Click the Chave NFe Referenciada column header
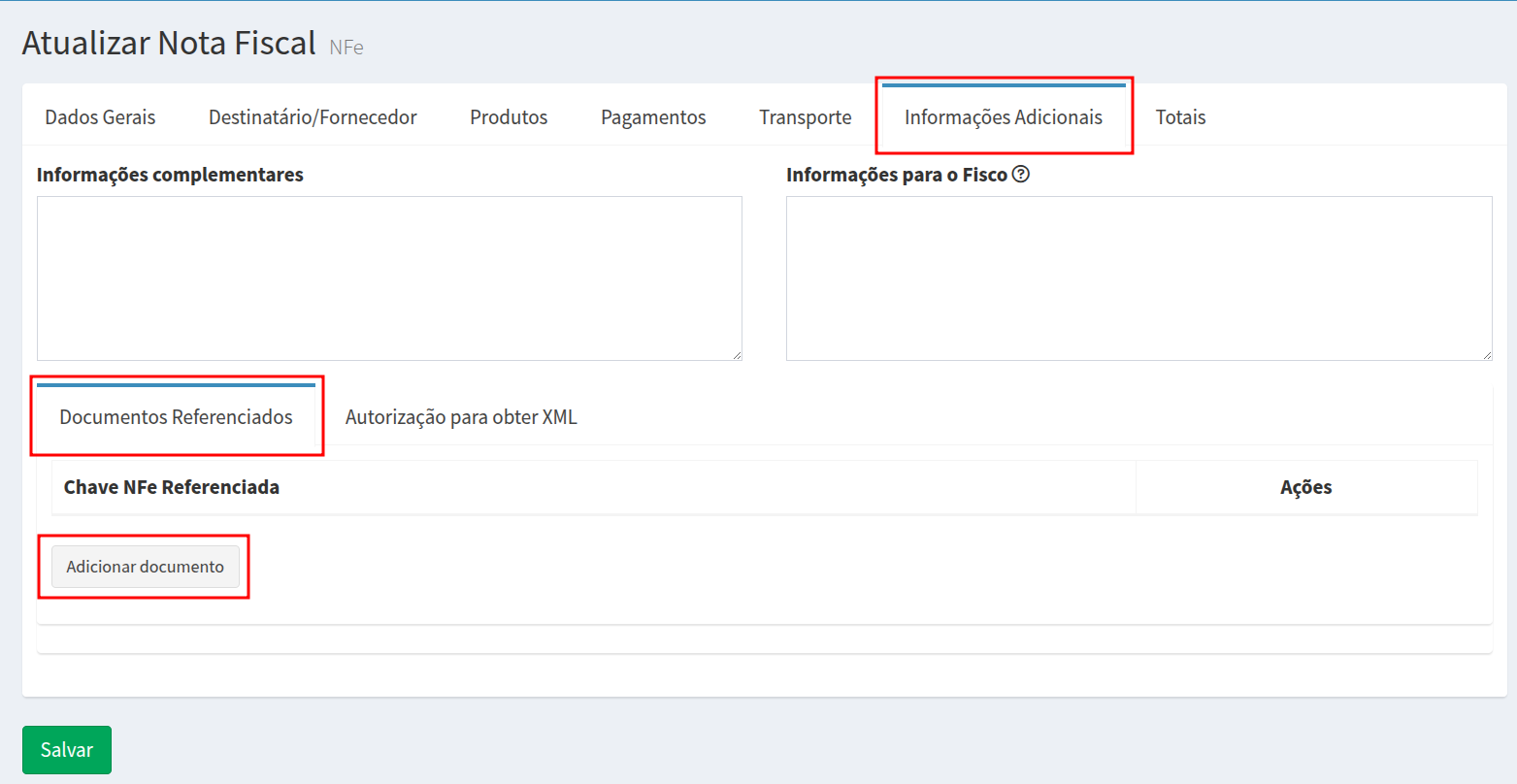The width and height of the screenshot is (1517, 784). [x=172, y=487]
